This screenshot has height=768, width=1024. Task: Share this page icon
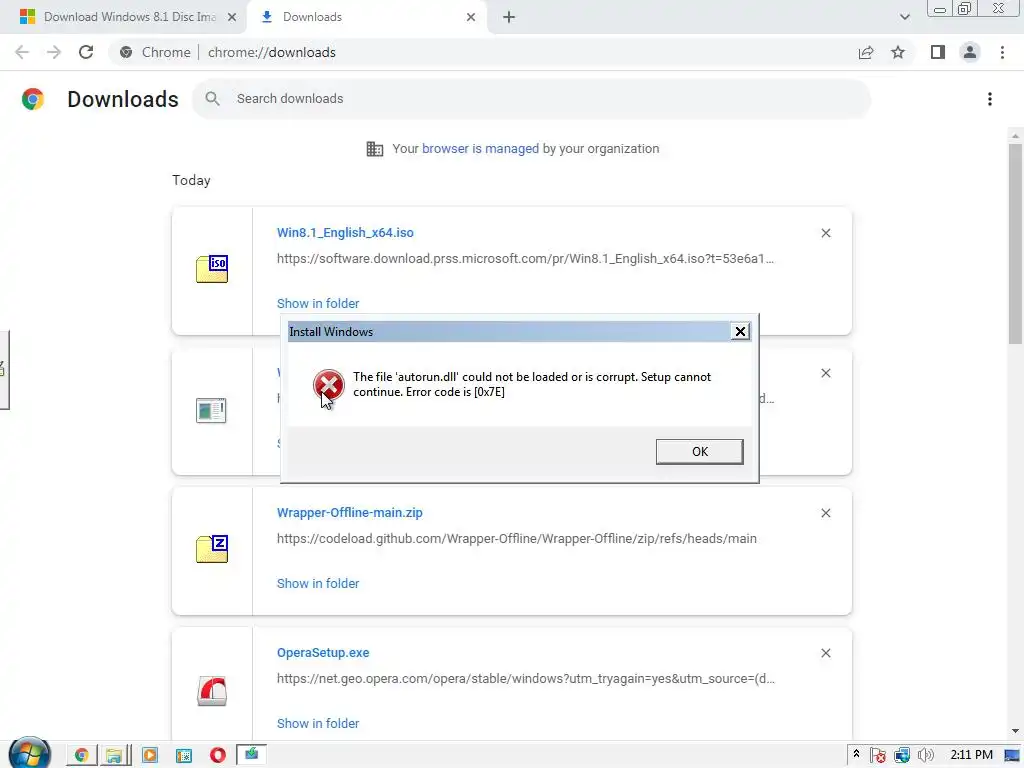coord(866,52)
